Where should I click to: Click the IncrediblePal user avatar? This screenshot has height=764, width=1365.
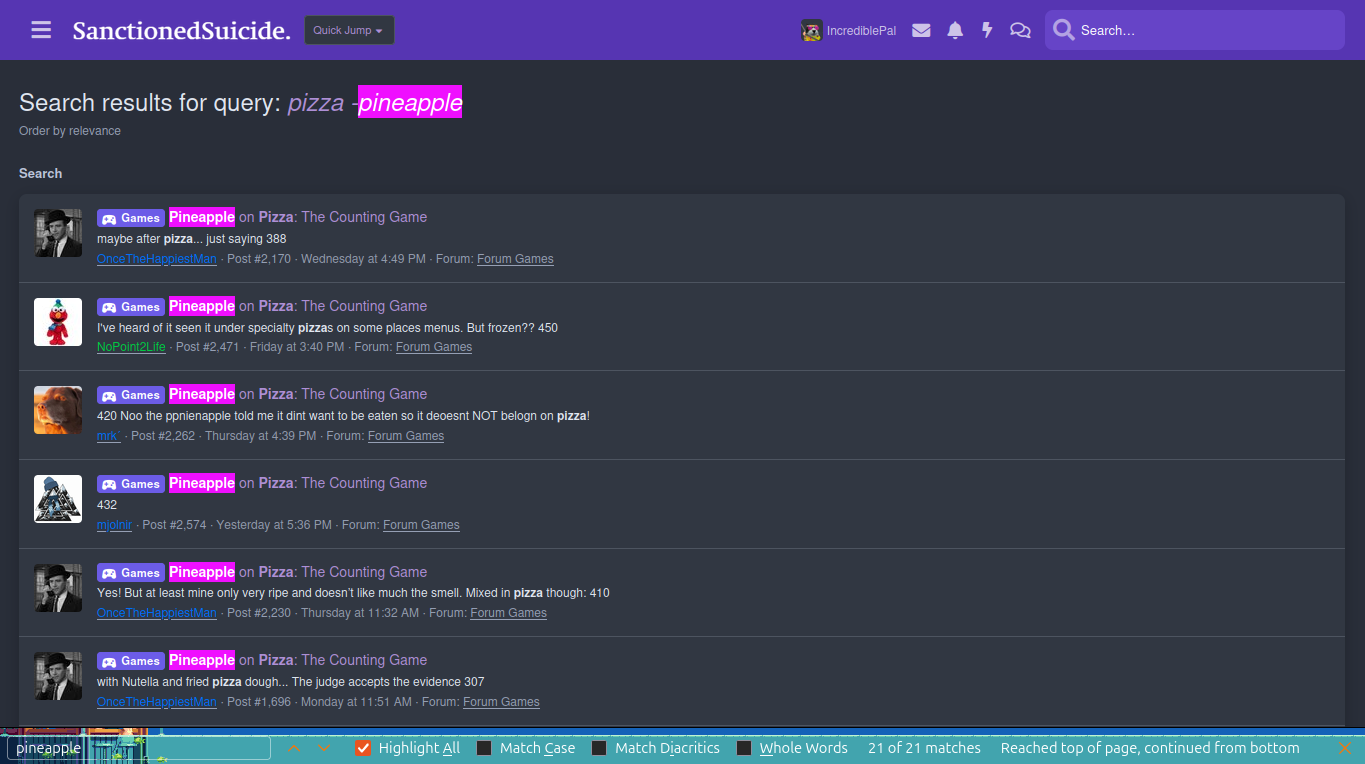point(812,31)
